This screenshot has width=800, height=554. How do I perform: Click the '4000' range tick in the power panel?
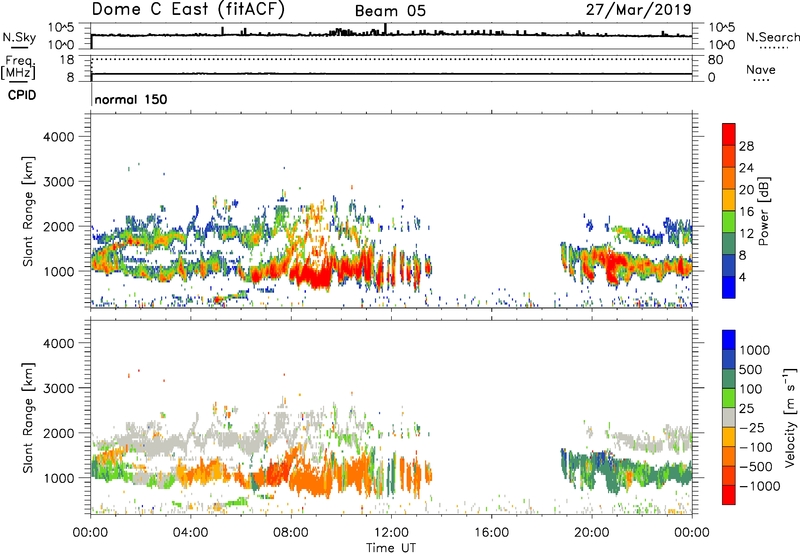tap(58, 137)
